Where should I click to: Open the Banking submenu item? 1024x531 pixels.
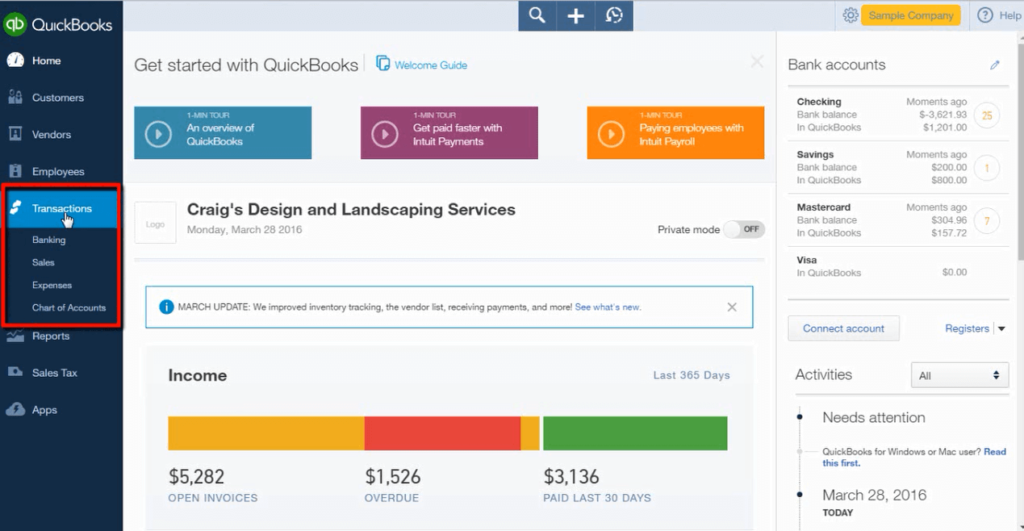tap(49, 240)
